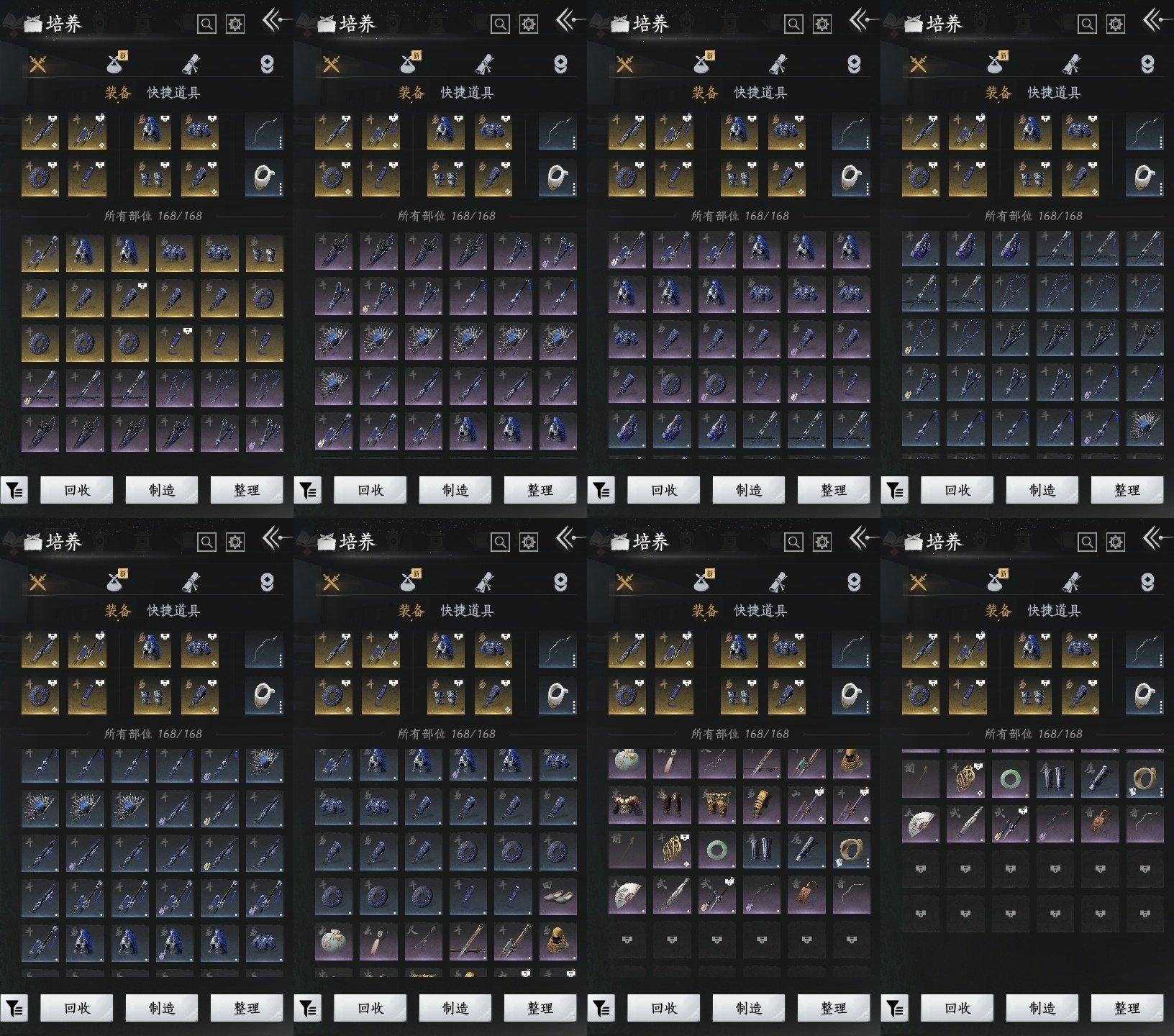Click 整理 in top row's third panel
Screen dimensions: 1174x1036
[x=834, y=490]
